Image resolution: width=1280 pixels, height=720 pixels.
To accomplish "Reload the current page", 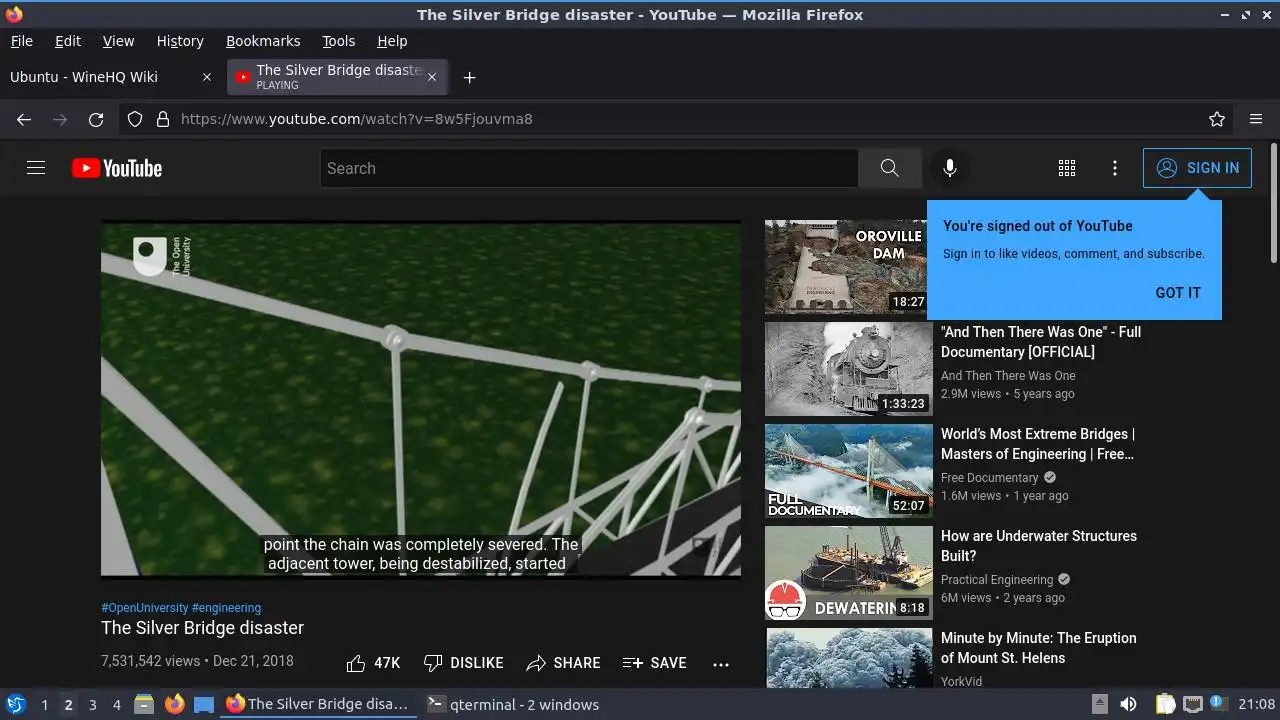I will point(96,119).
